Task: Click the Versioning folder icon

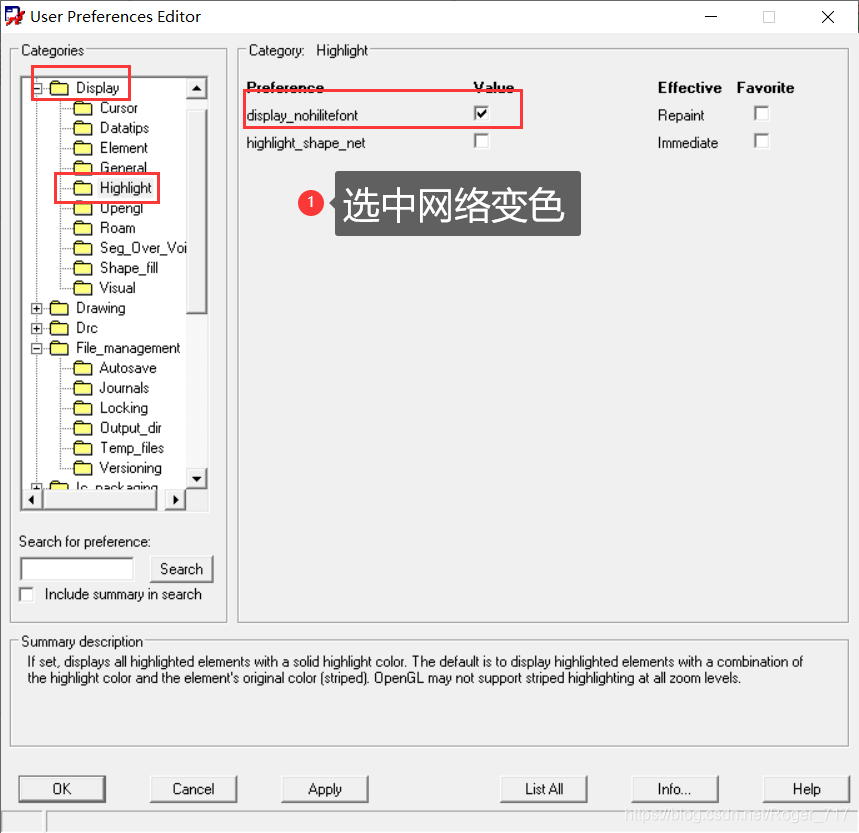Action: point(82,468)
